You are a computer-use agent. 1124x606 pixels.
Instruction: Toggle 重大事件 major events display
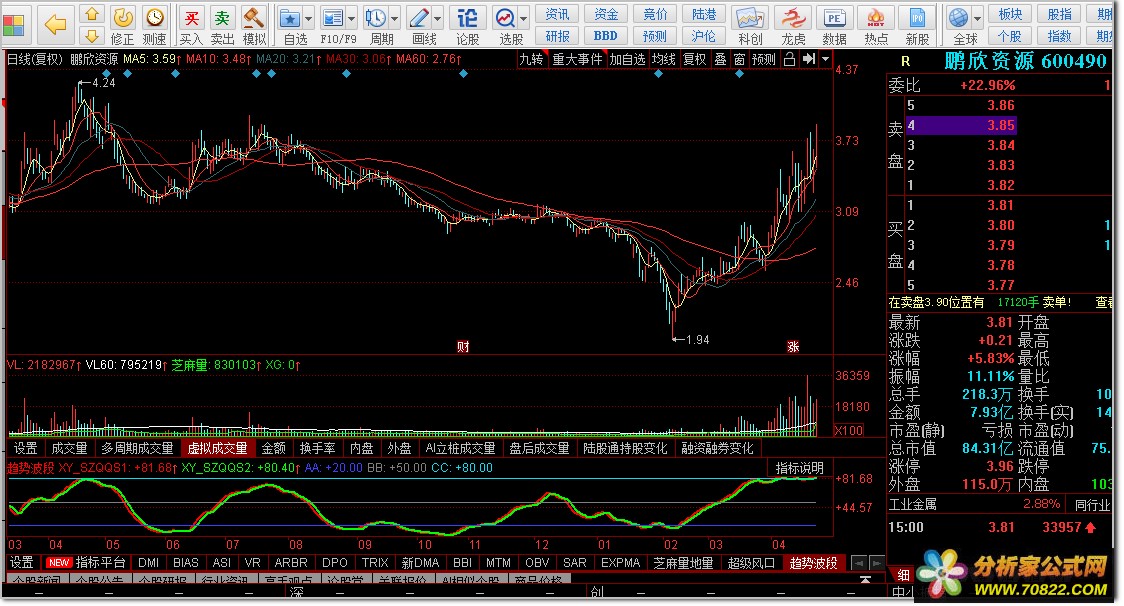click(577, 60)
